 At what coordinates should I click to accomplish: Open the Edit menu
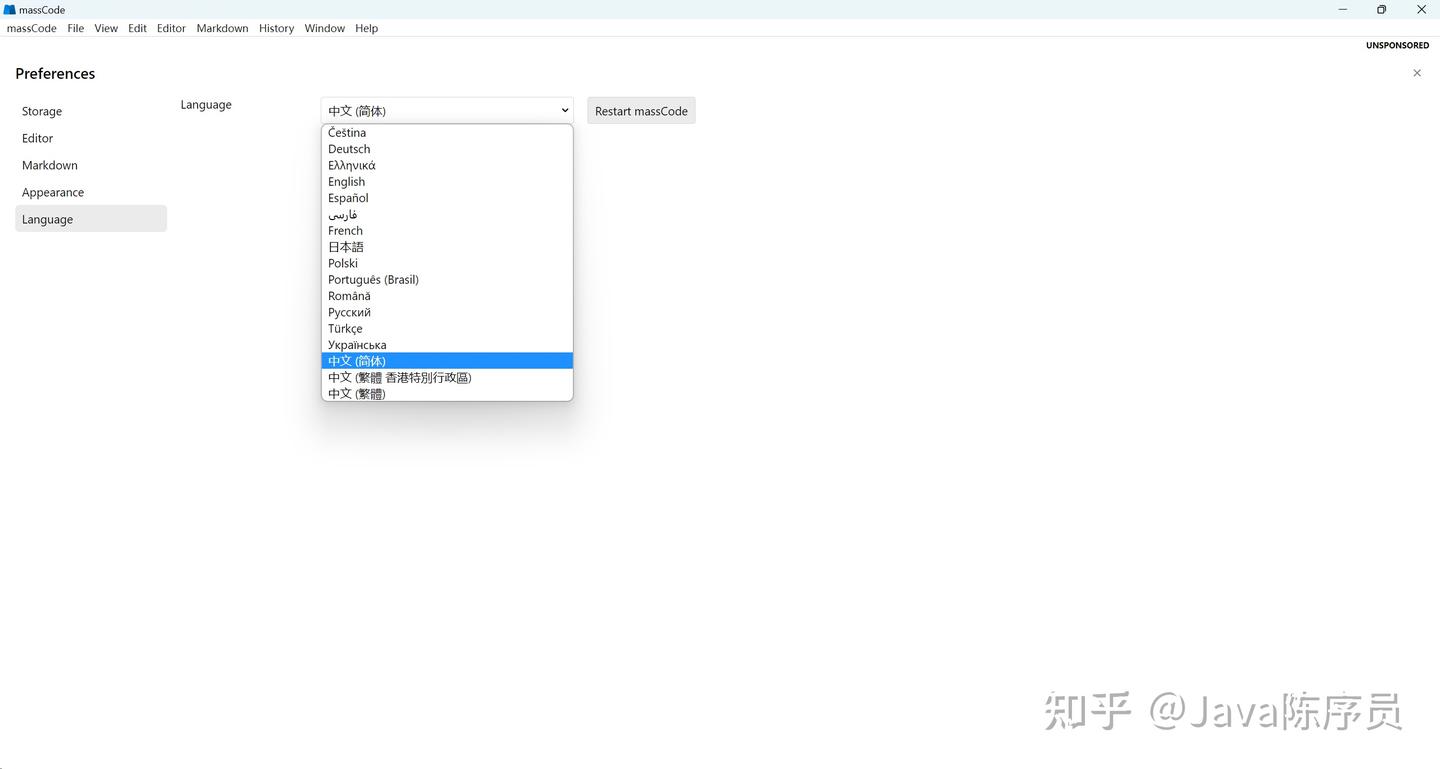[137, 28]
